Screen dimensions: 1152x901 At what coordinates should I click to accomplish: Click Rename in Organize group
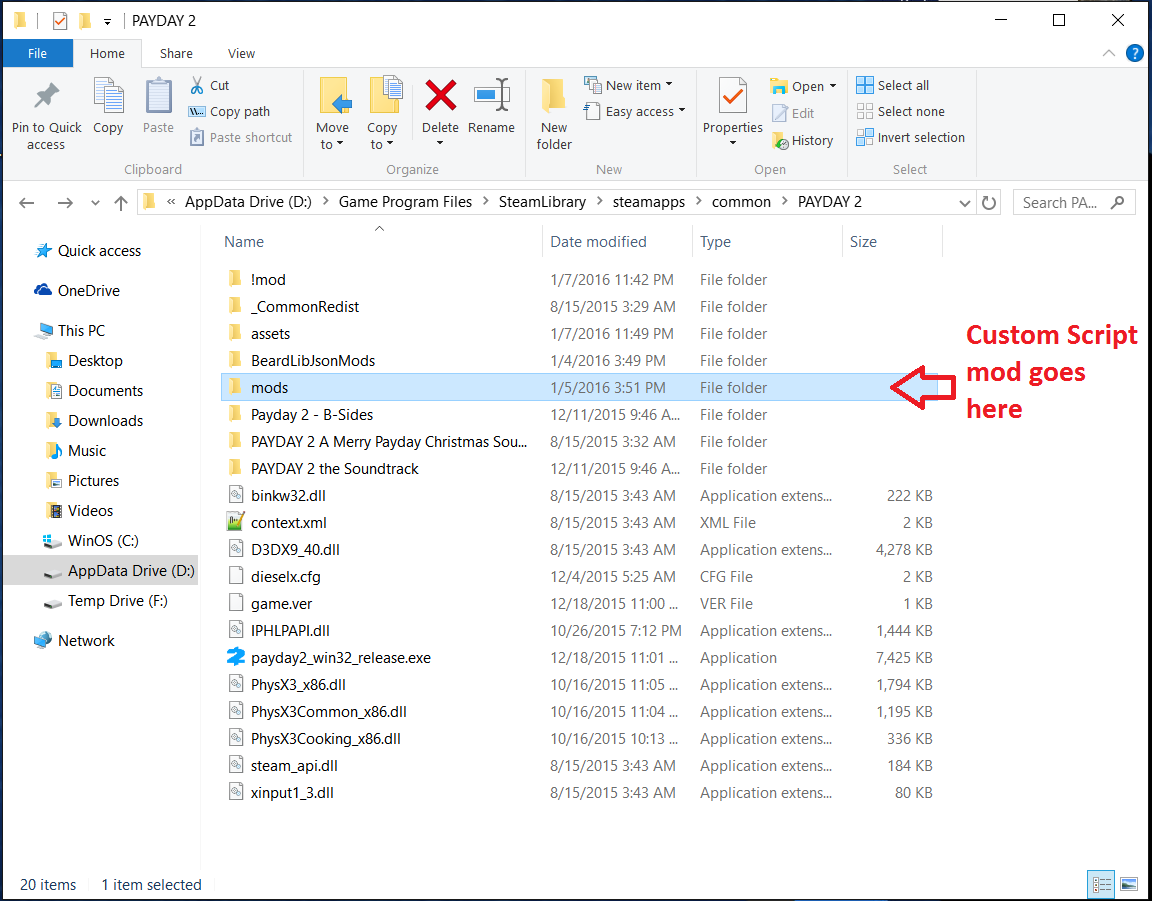[x=491, y=107]
